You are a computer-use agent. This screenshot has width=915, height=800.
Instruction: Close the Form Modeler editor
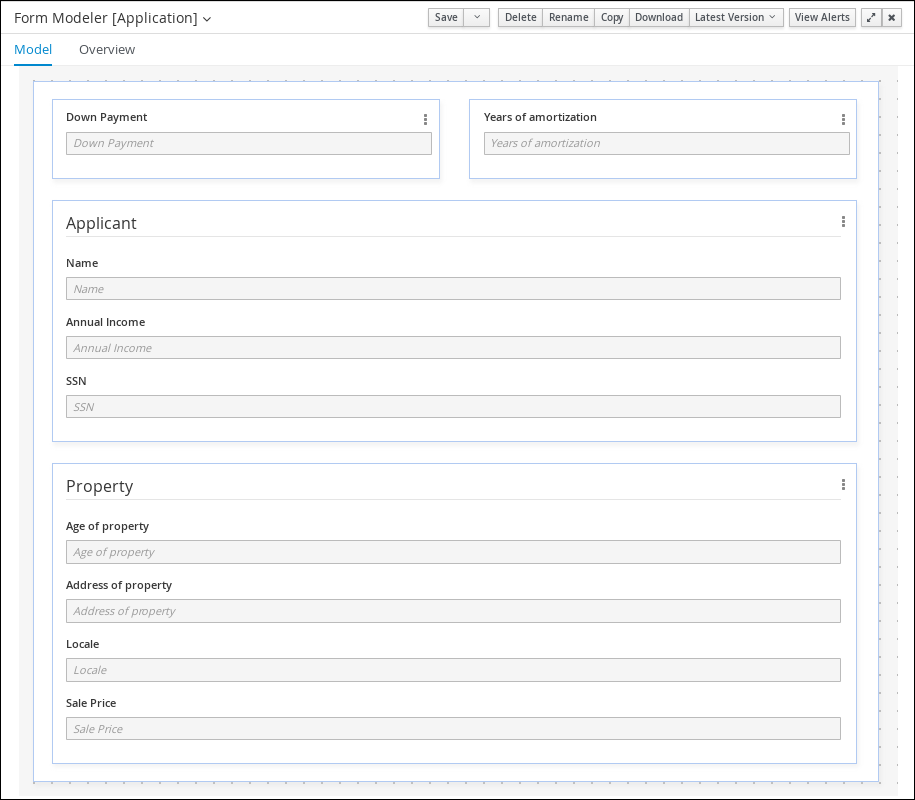tap(891, 18)
